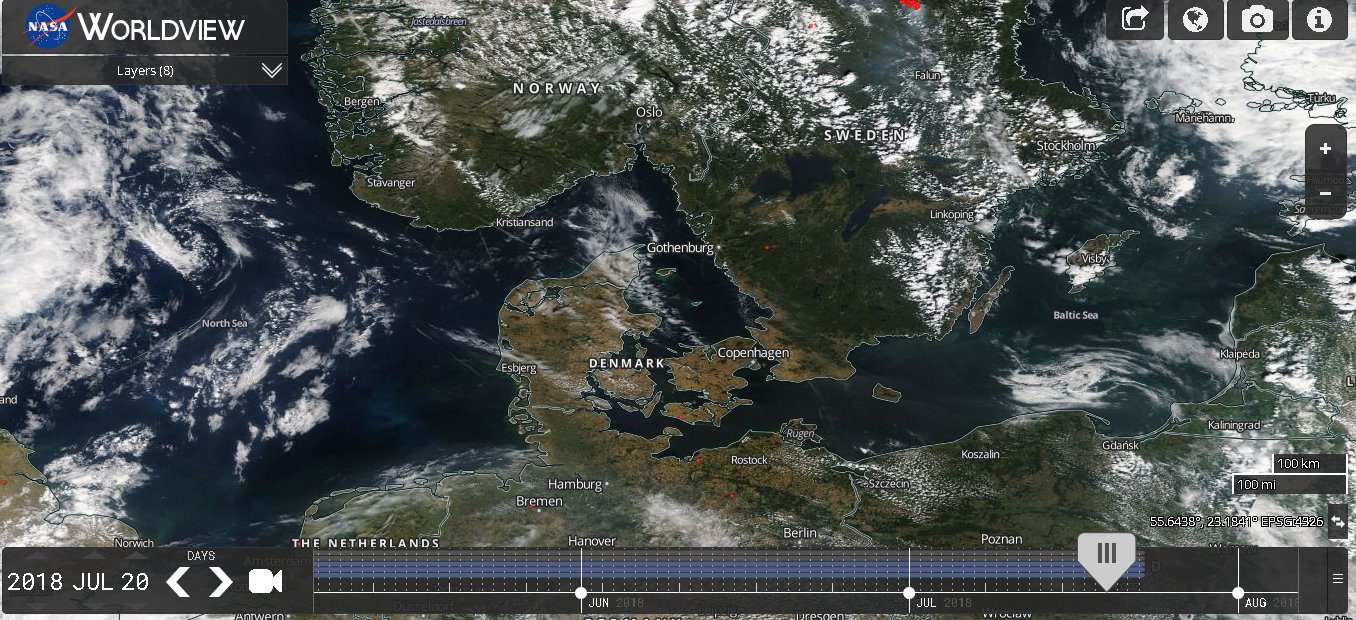This screenshot has width=1356, height=620.
Task: Advance to the next day arrow
Action: click(x=221, y=581)
